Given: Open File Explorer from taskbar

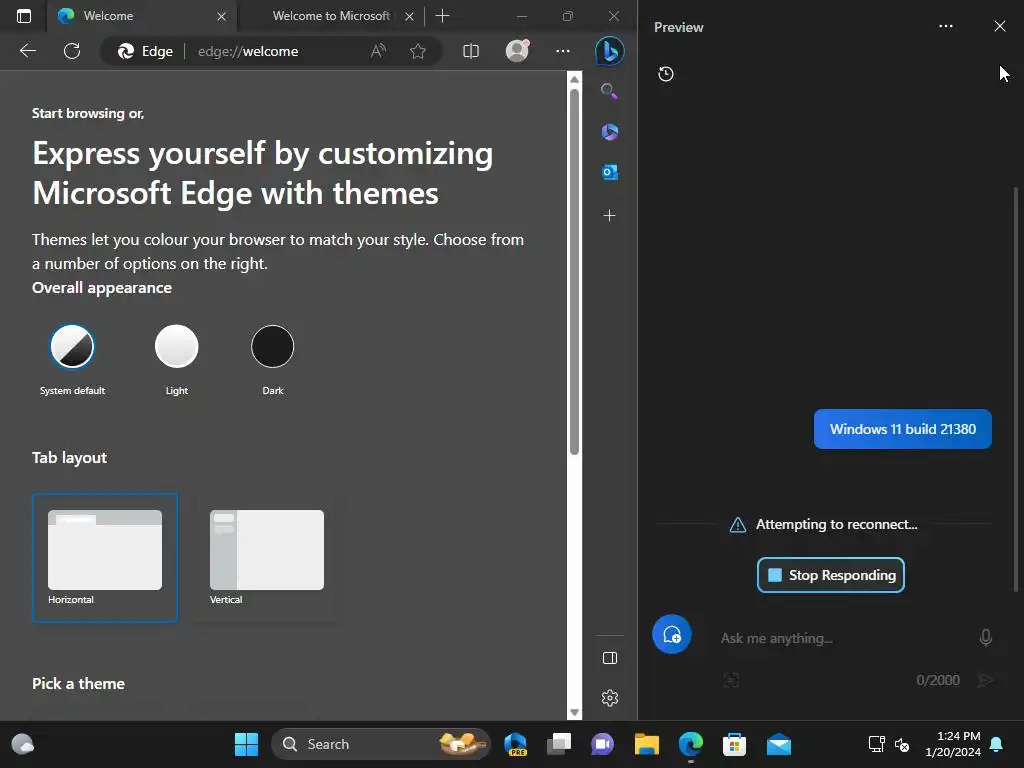Looking at the screenshot, I should point(647,744).
